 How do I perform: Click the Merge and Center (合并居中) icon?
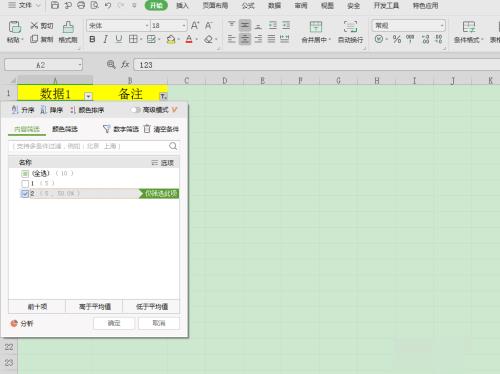point(316,27)
